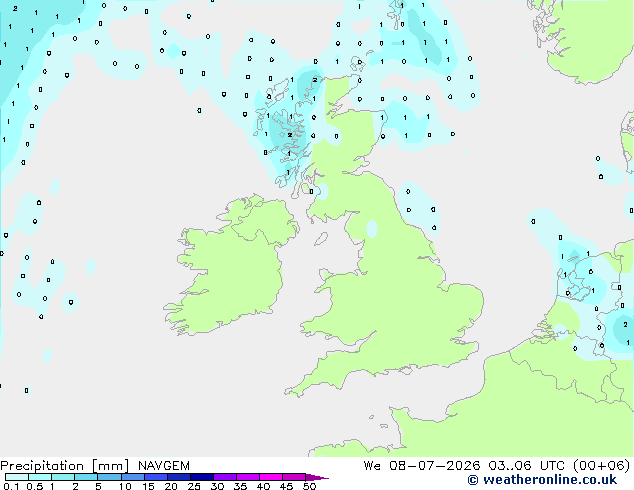Click the legend swatch between 15 and 20
Viewport: 634px width, 490px height.
tap(155, 477)
